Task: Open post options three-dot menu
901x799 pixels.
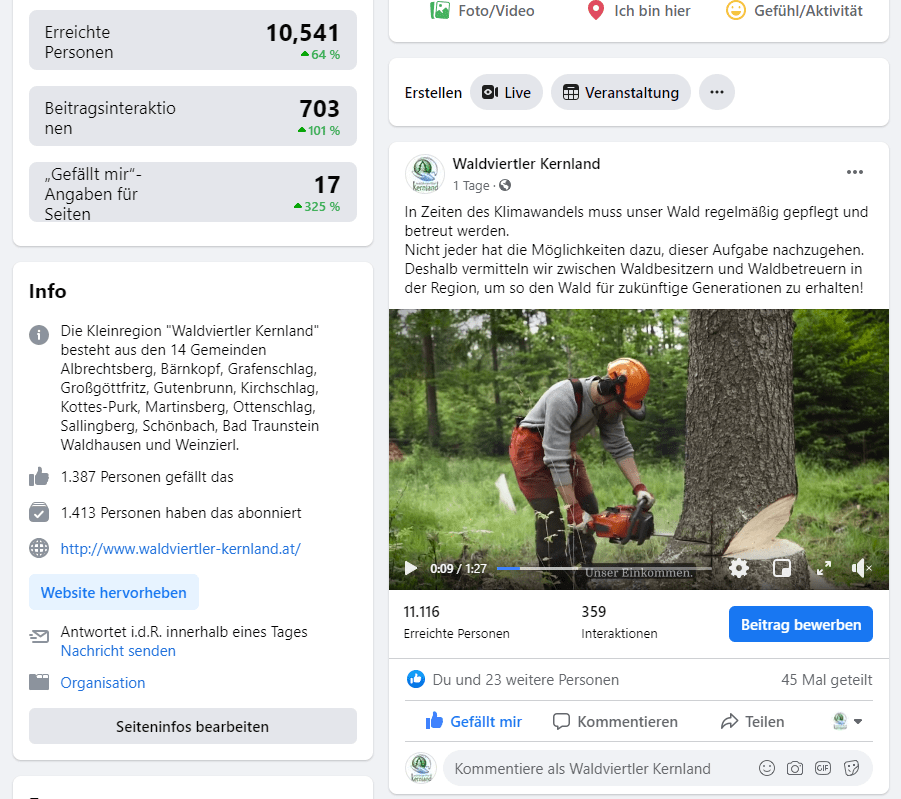Action: tap(854, 172)
